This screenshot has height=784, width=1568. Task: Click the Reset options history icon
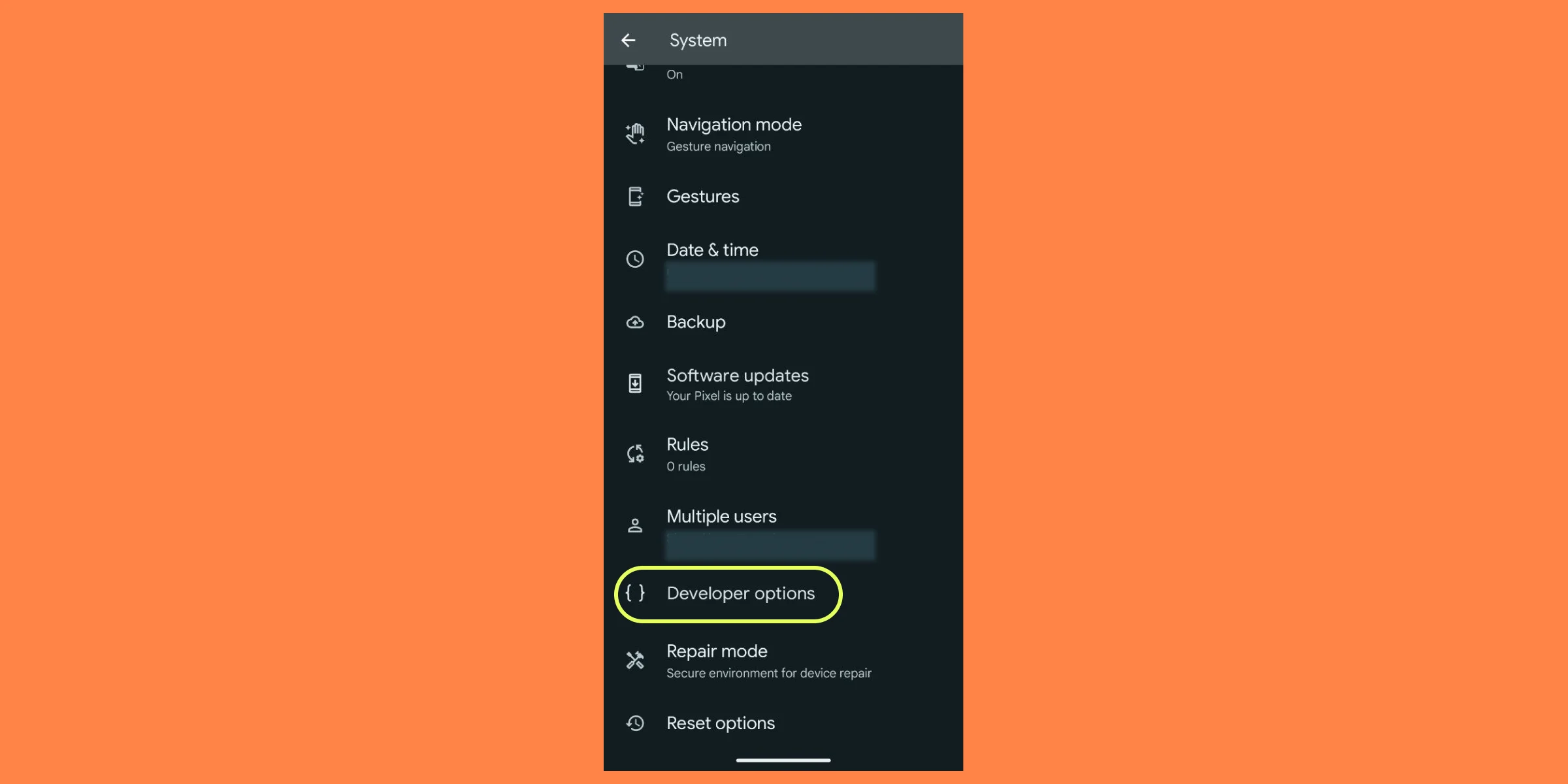[635, 723]
